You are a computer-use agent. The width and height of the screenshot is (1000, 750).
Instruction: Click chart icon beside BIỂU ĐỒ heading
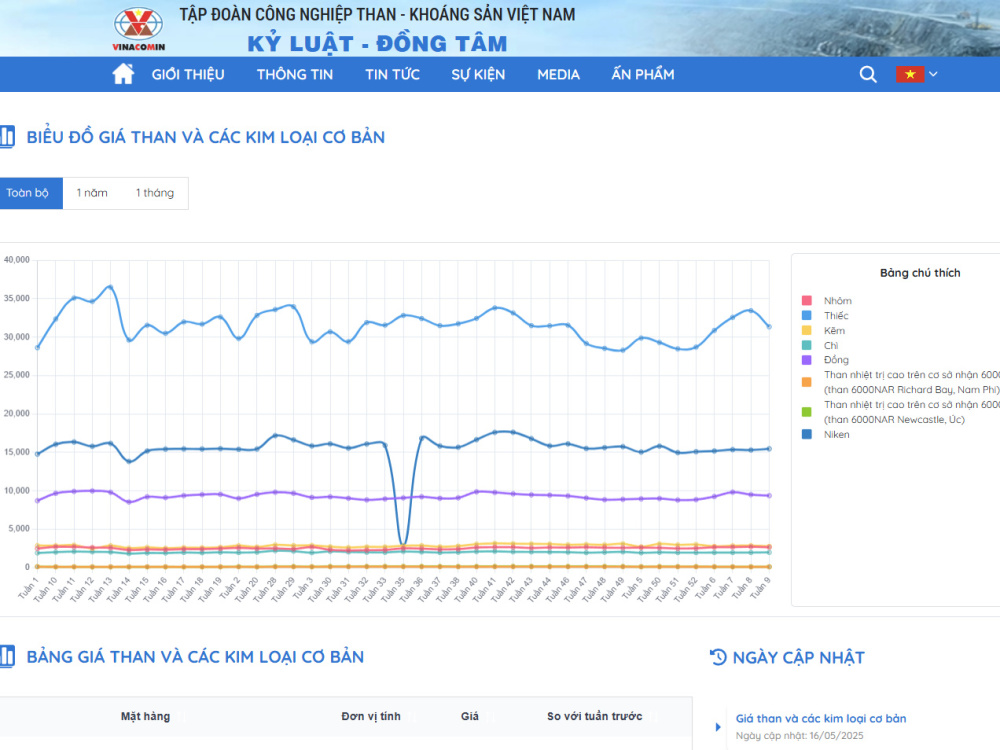pyautogui.click(x=7, y=136)
